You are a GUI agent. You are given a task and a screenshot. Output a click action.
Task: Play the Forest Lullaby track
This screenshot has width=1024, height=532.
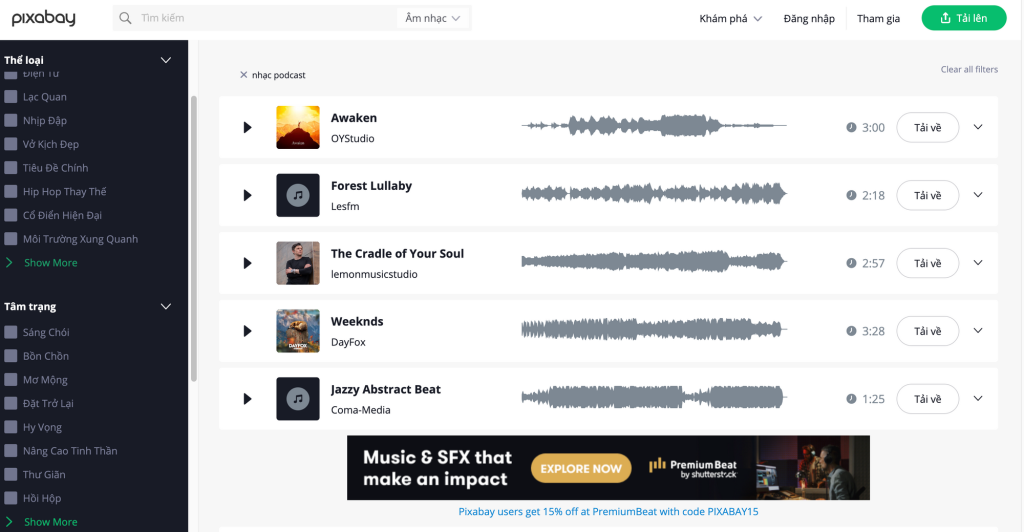(247, 195)
